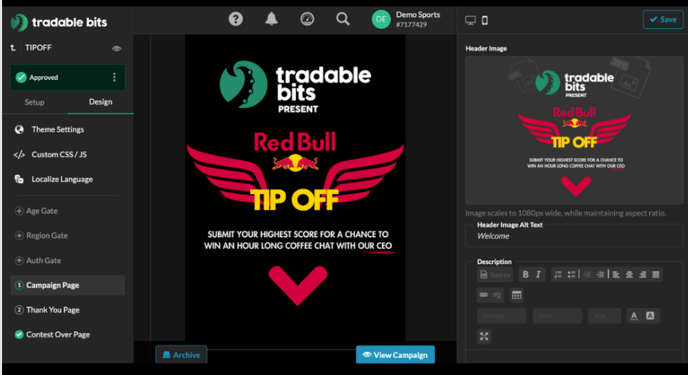Switch to the Design tab
The image size is (688, 375).
[100, 102]
